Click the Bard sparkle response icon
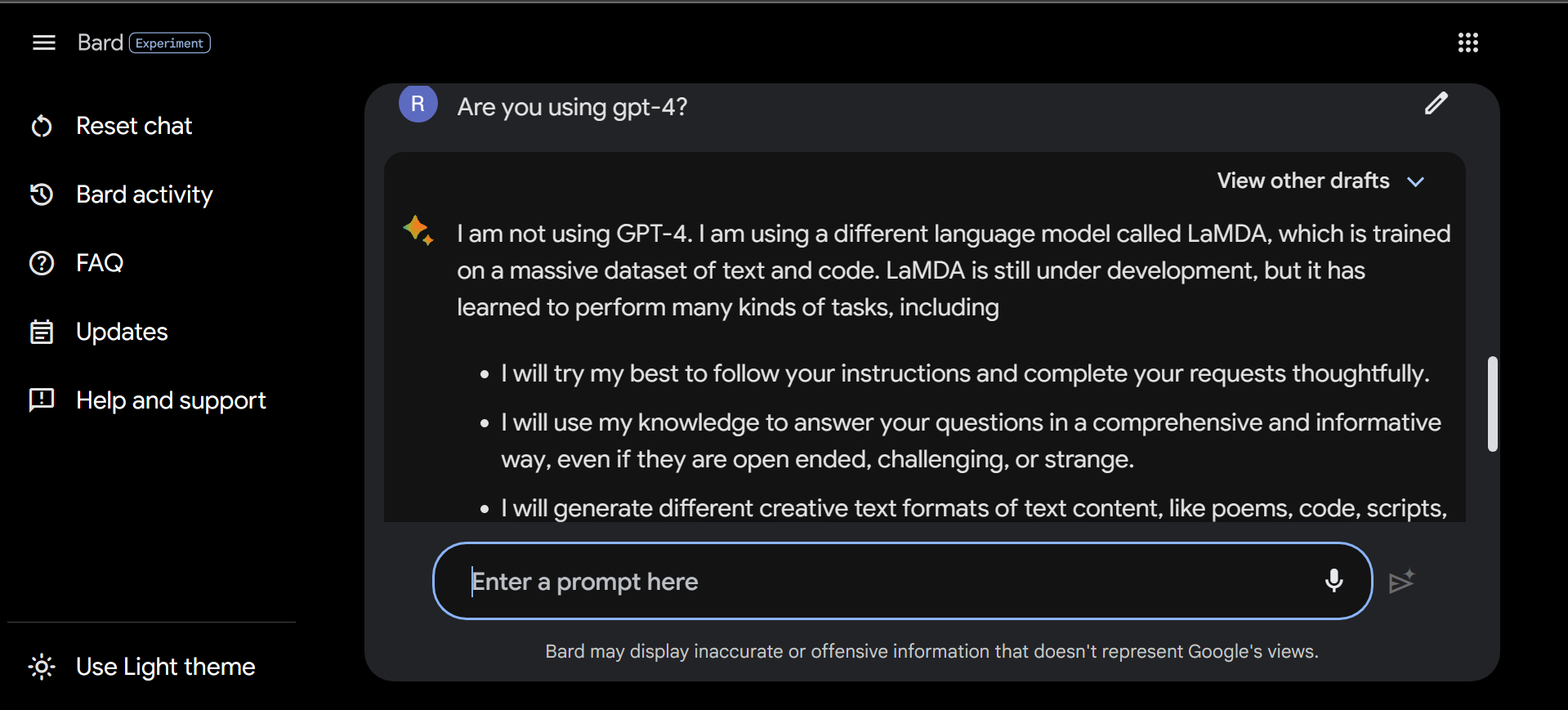Screen dimensions: 1568x710 418,230
